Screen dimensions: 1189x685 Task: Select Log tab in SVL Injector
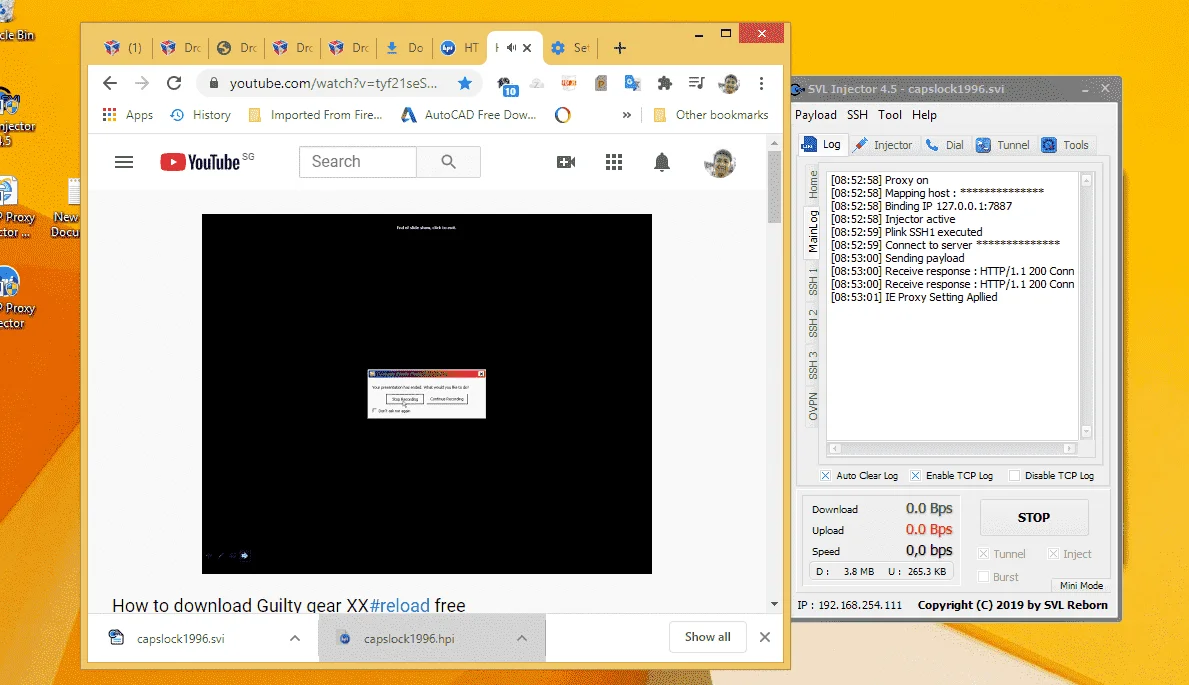(x=822, y=144)
